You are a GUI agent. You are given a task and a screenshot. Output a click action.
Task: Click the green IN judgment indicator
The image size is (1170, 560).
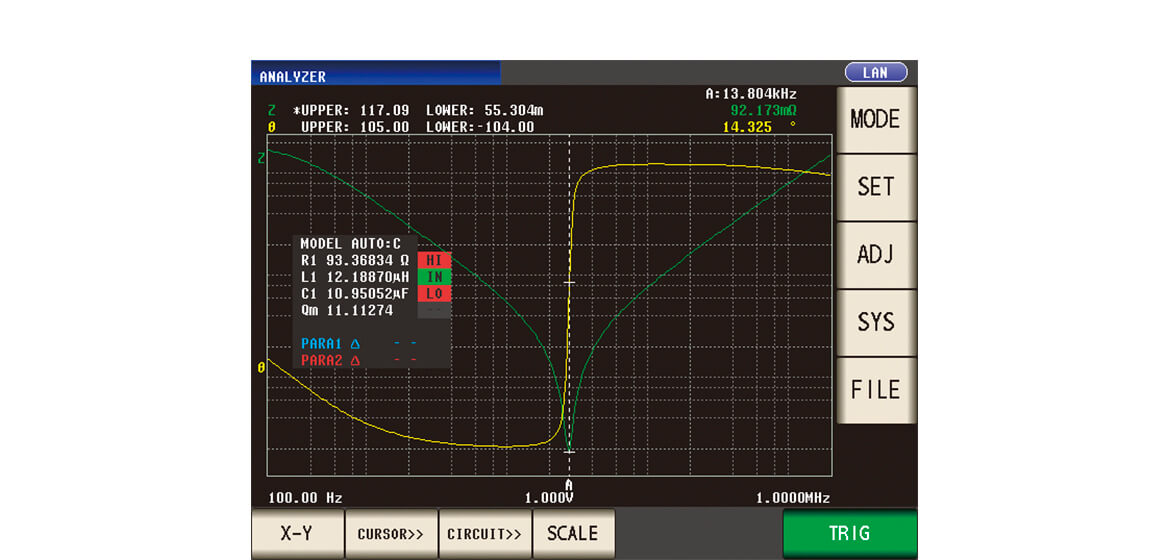[434, 277]
